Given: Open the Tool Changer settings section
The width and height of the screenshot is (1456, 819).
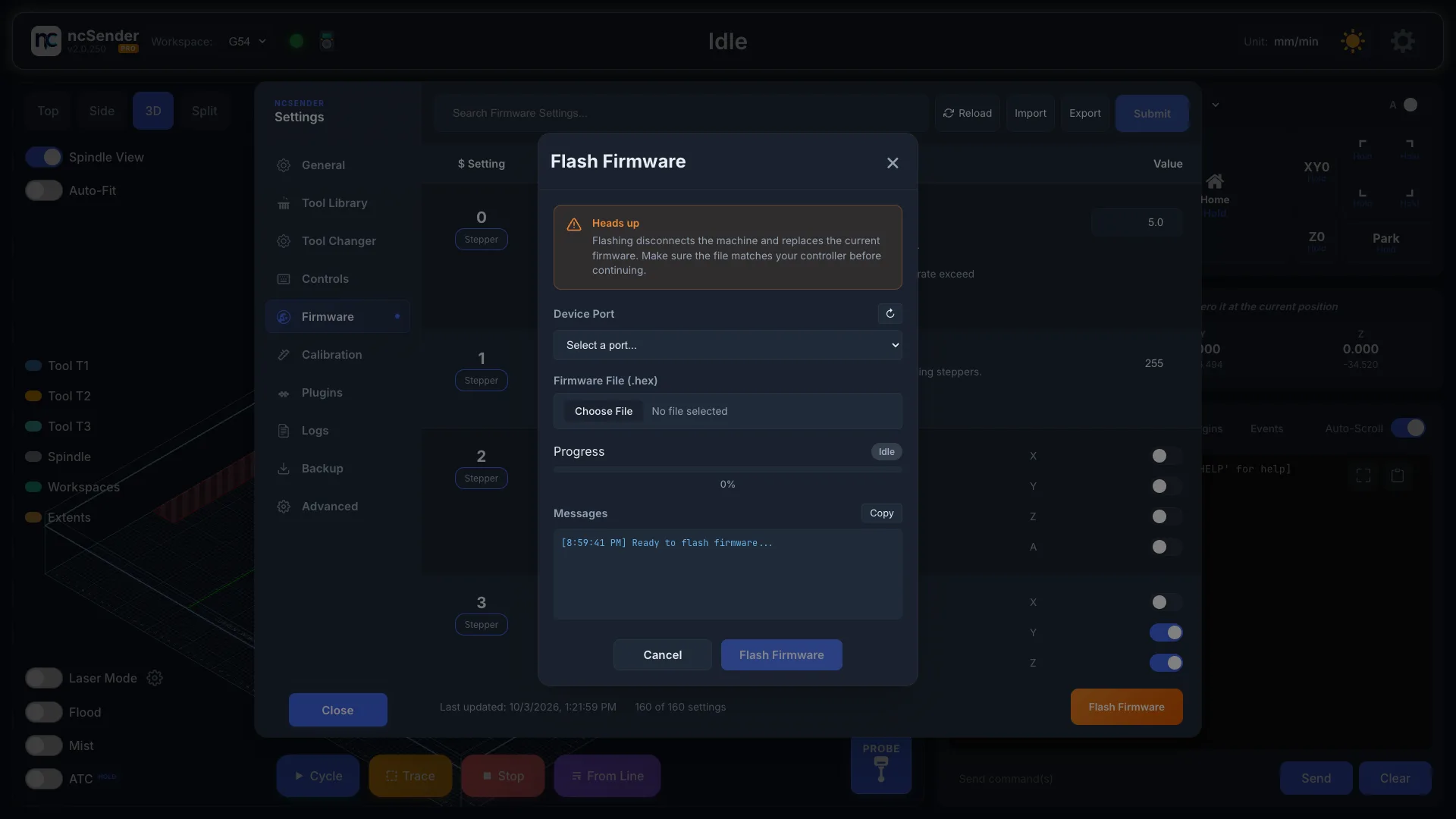Looking at the screenshot, I should coord(337,240).
